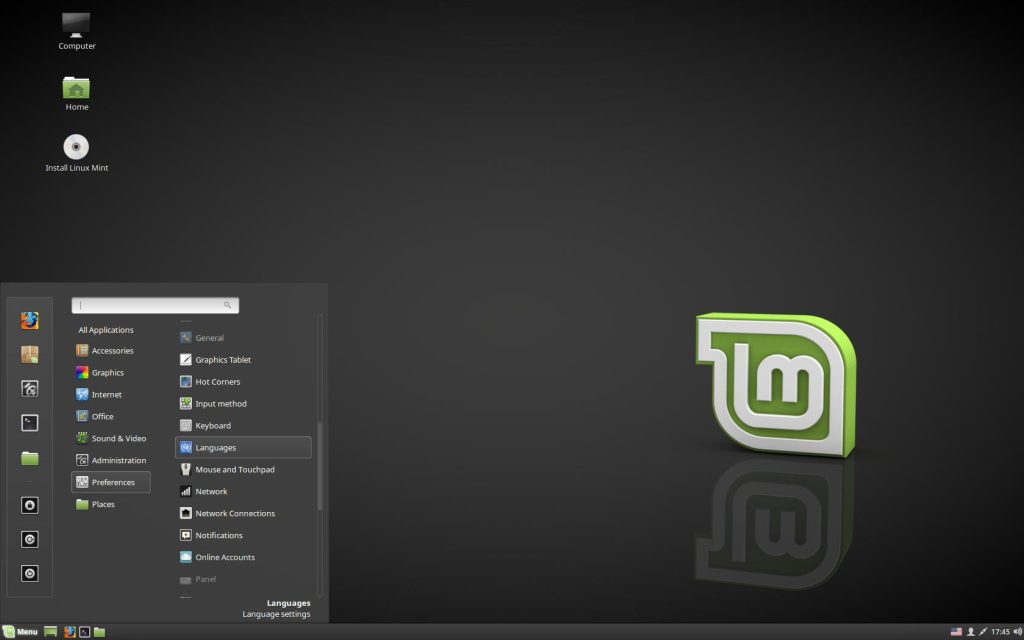Open the green Files folder in favorites
Screen dimensions: 1024x640
(x=30, y=458)
